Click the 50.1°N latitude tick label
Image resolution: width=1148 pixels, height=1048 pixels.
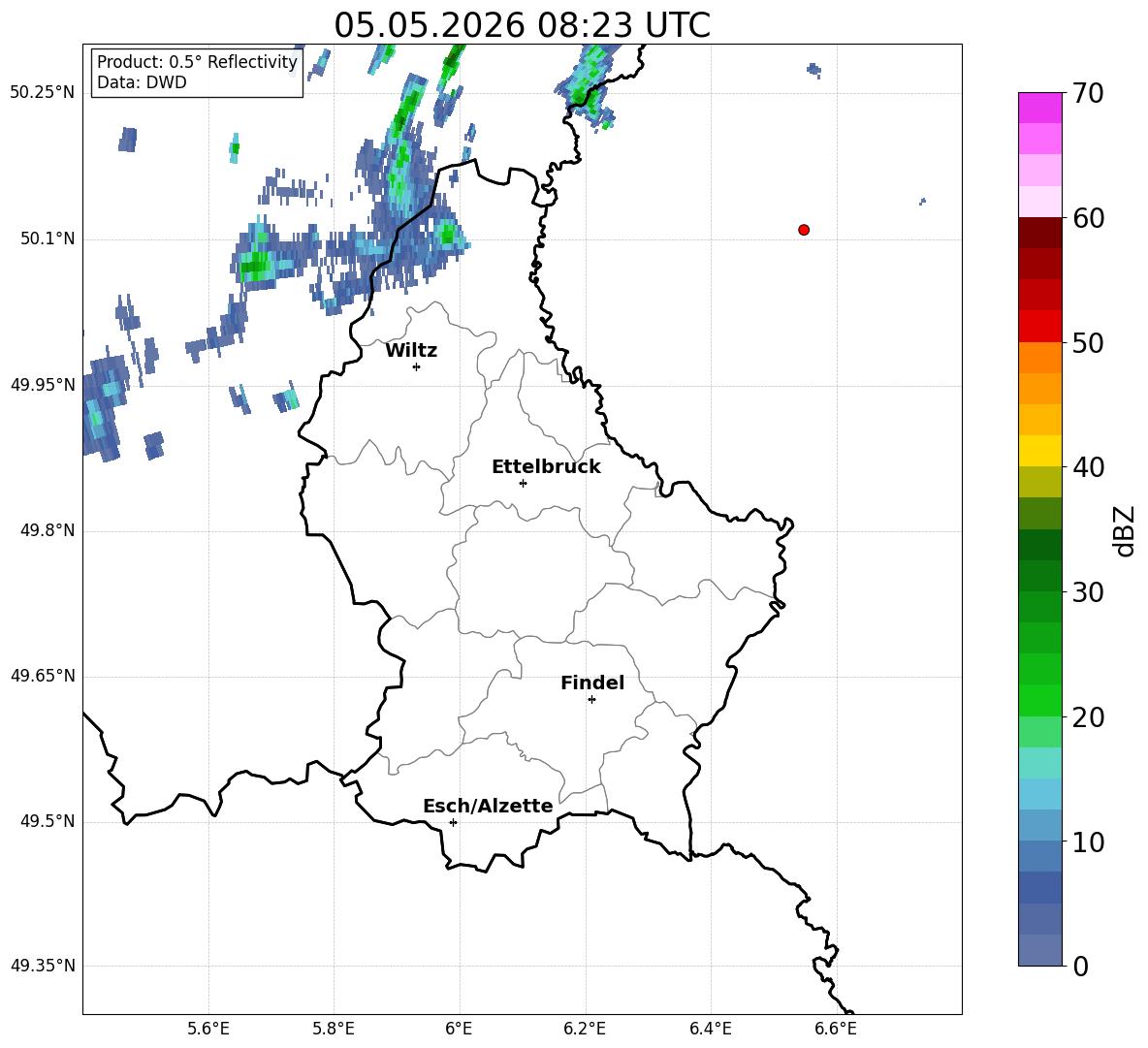pyautogui.click(x=43, y=238)
